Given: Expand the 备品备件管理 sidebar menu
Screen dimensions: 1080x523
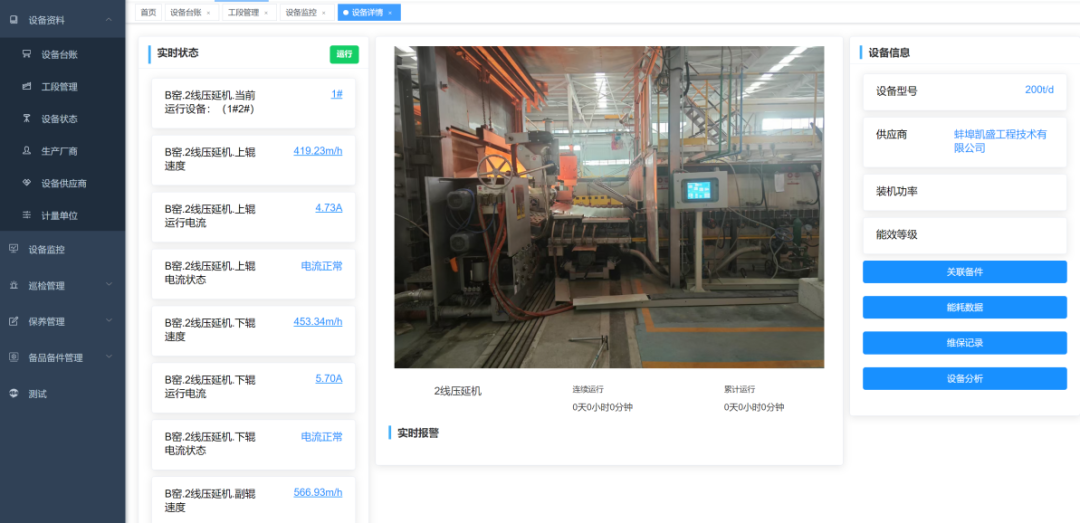Looking at the screenshot, I should (108, 357).
